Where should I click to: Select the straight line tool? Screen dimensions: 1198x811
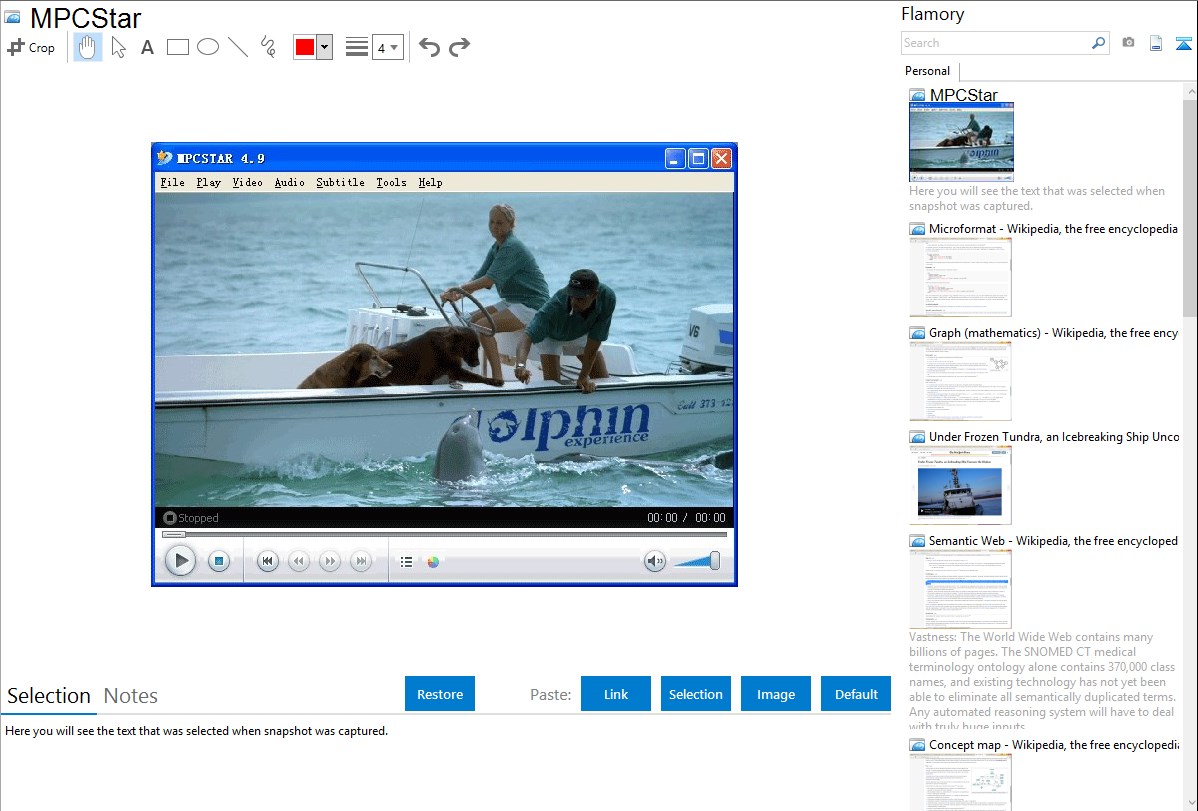[x=237, y=47]
